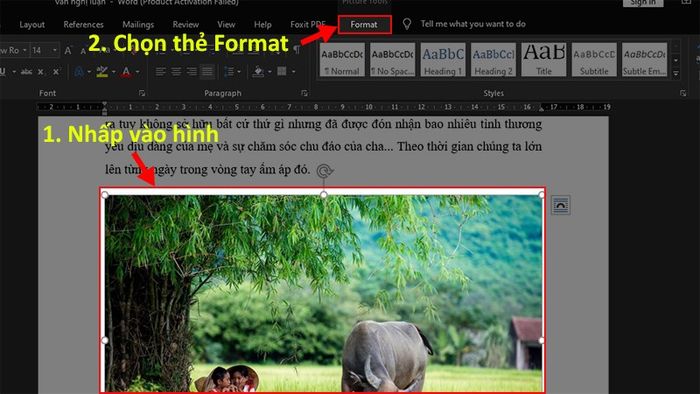Toggle strikethrough formatting
This screenshot has width=700, height=394.
click(x=26, y=71)
